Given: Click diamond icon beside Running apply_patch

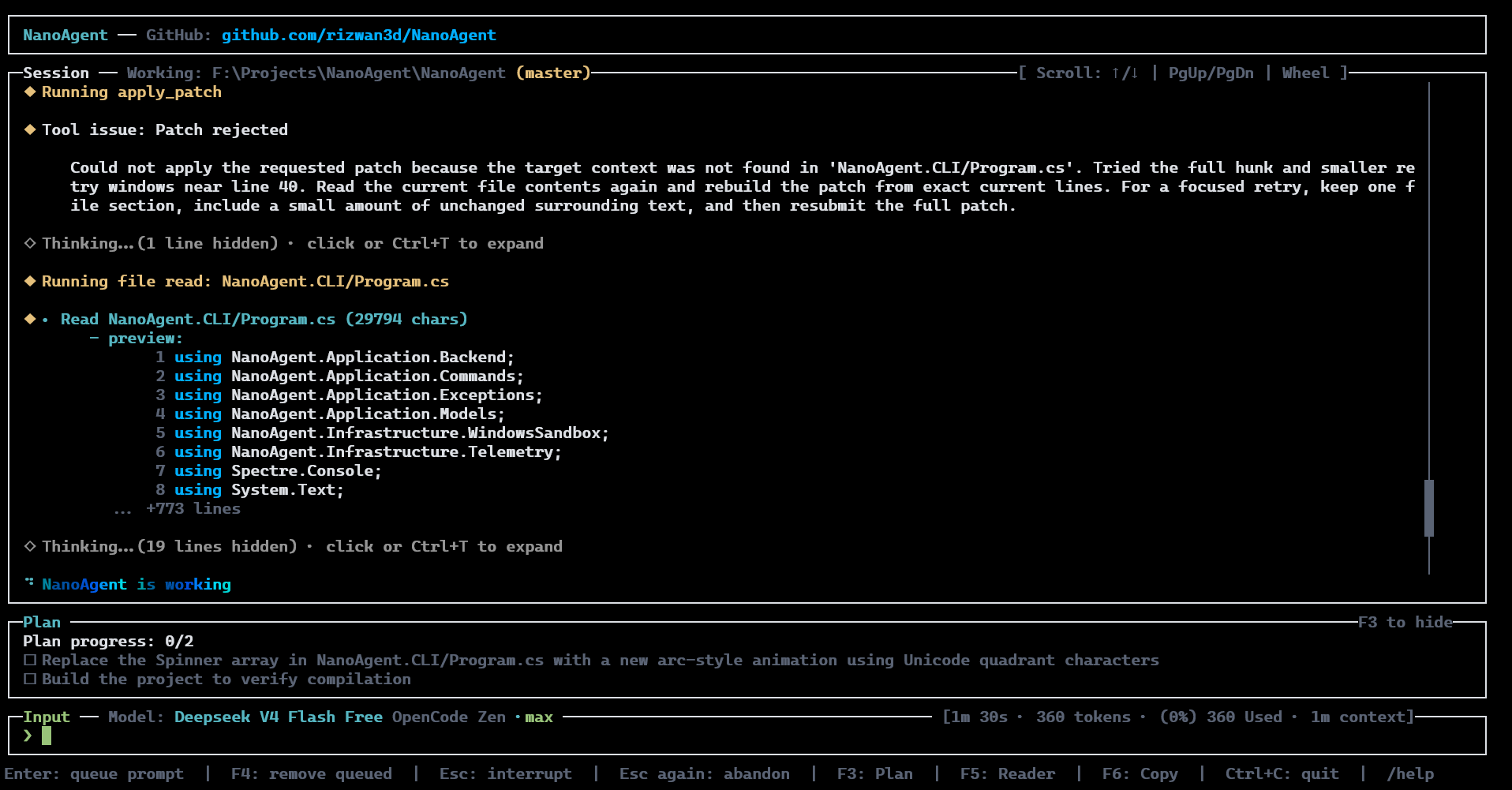Looking at the screenshot, I should (x=30, y=92).
